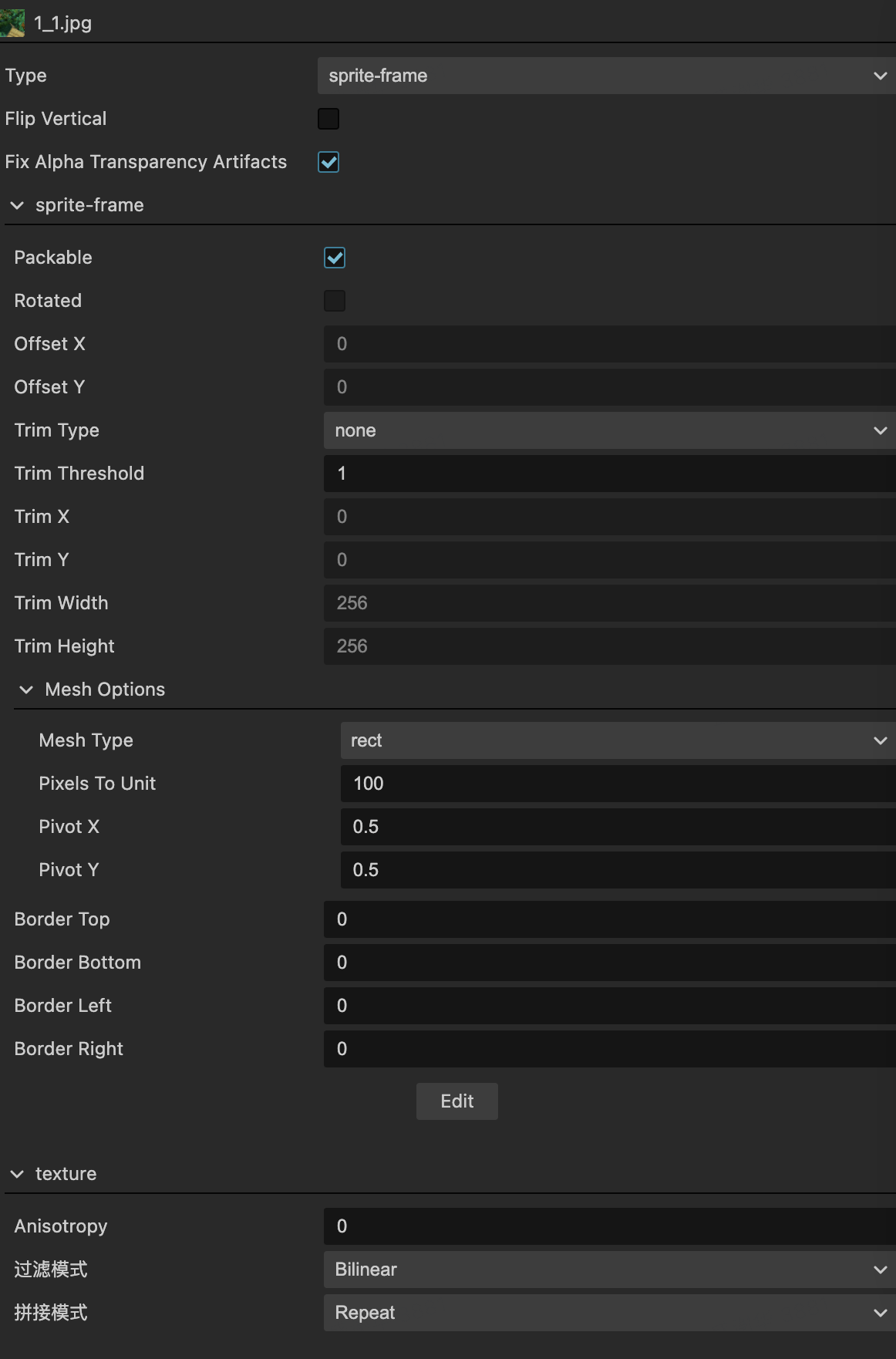Viewport: 896px width, 1359px height.
Task: Open the Mesh Type dropdown
Action: coord(617,740)
